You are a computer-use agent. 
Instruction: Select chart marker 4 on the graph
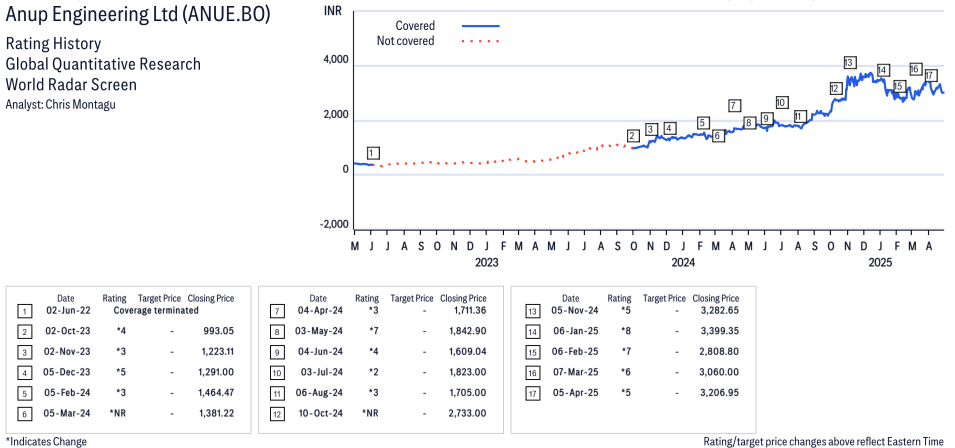click(669, 128)
